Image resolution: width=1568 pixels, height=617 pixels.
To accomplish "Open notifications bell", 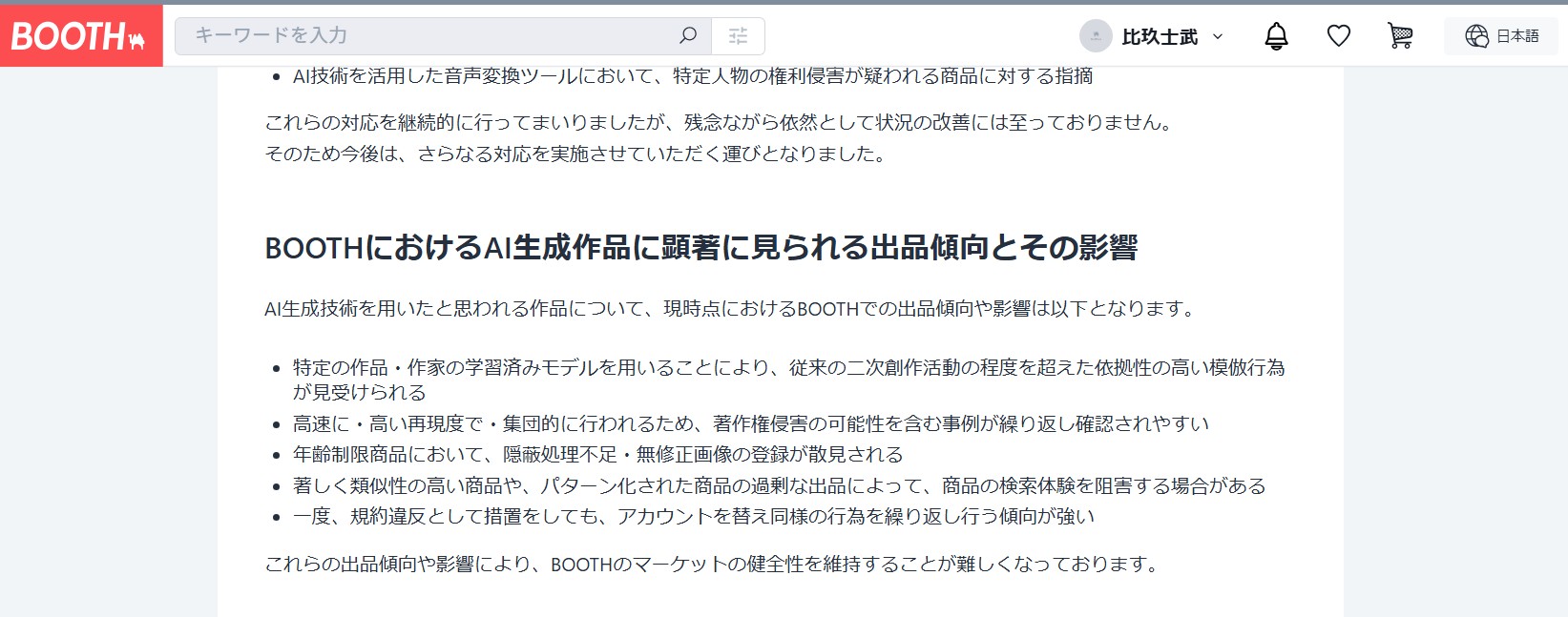I will click(x=1276, y=36).
